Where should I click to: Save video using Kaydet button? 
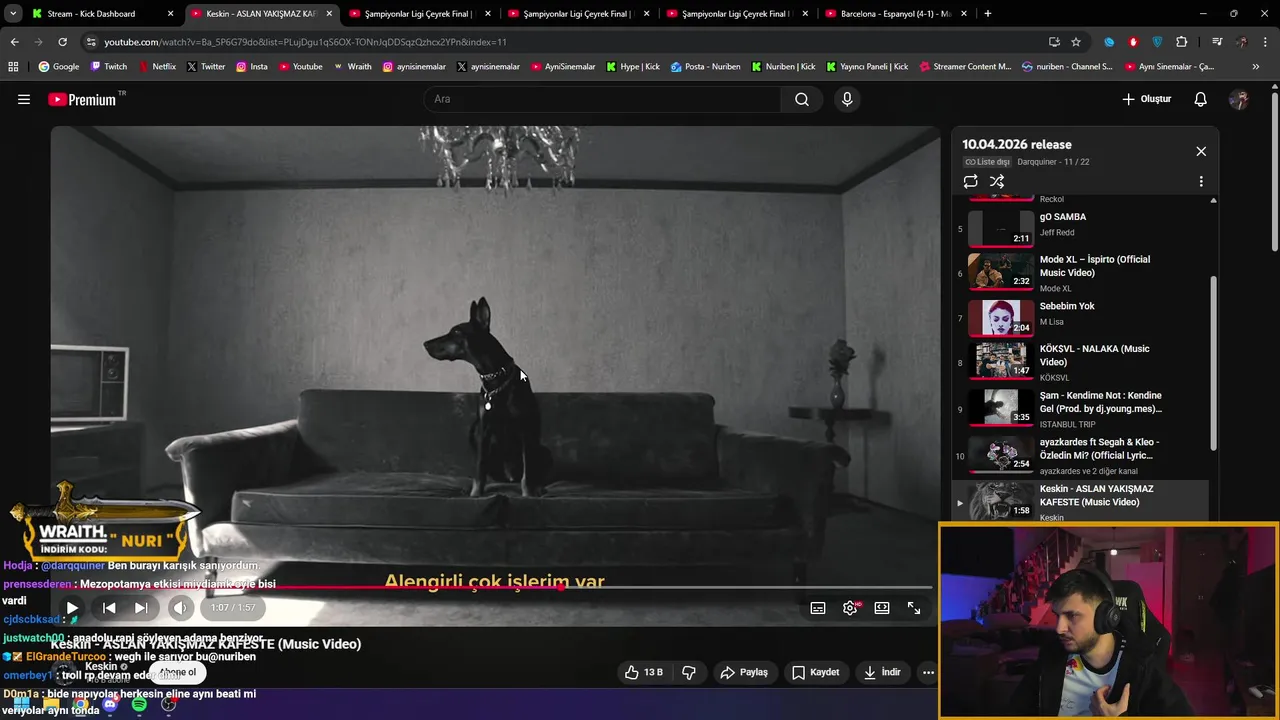pos(815,672)
